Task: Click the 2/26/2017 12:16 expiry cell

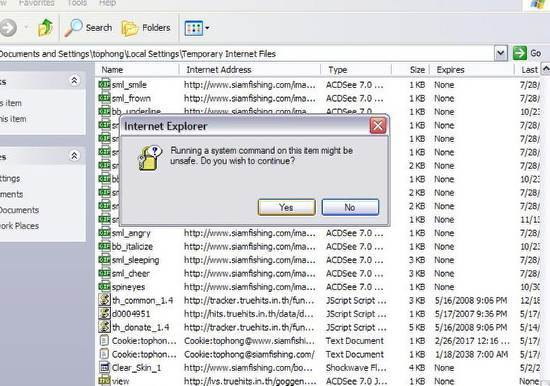Action: coord(472,341)
